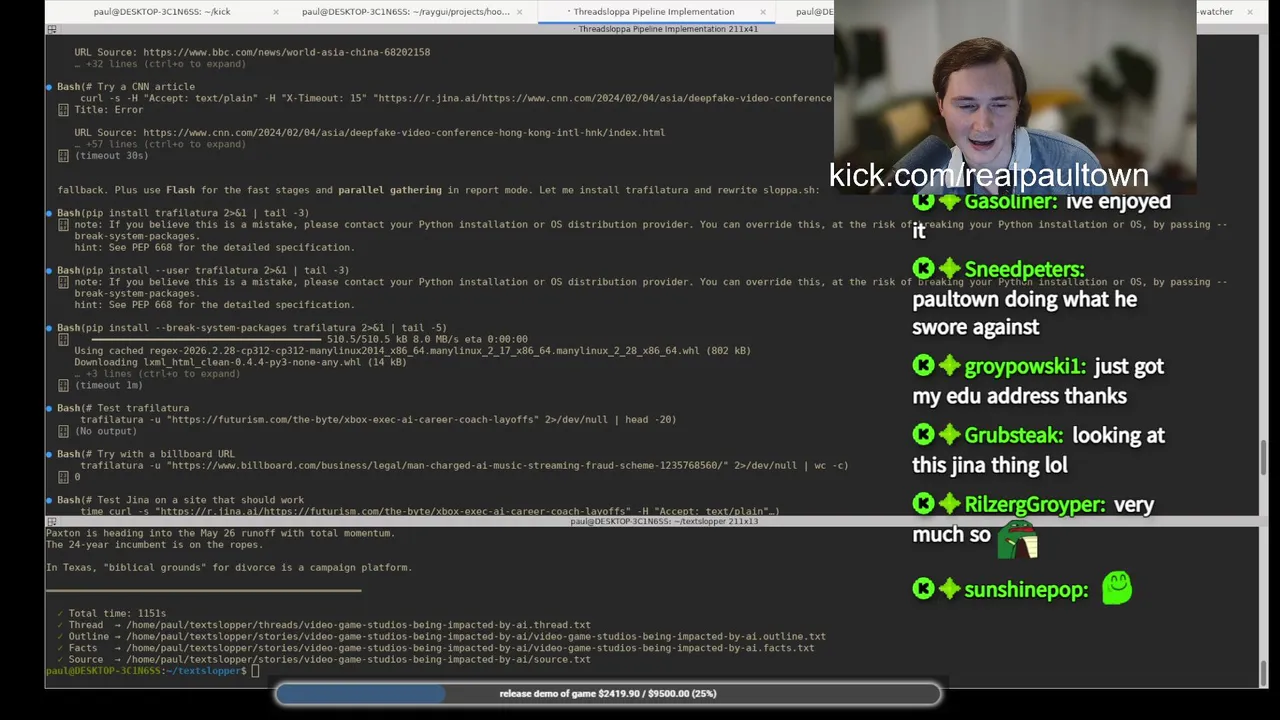Click Sneedpeters' green Kick badge

click(x=923, y=269)
